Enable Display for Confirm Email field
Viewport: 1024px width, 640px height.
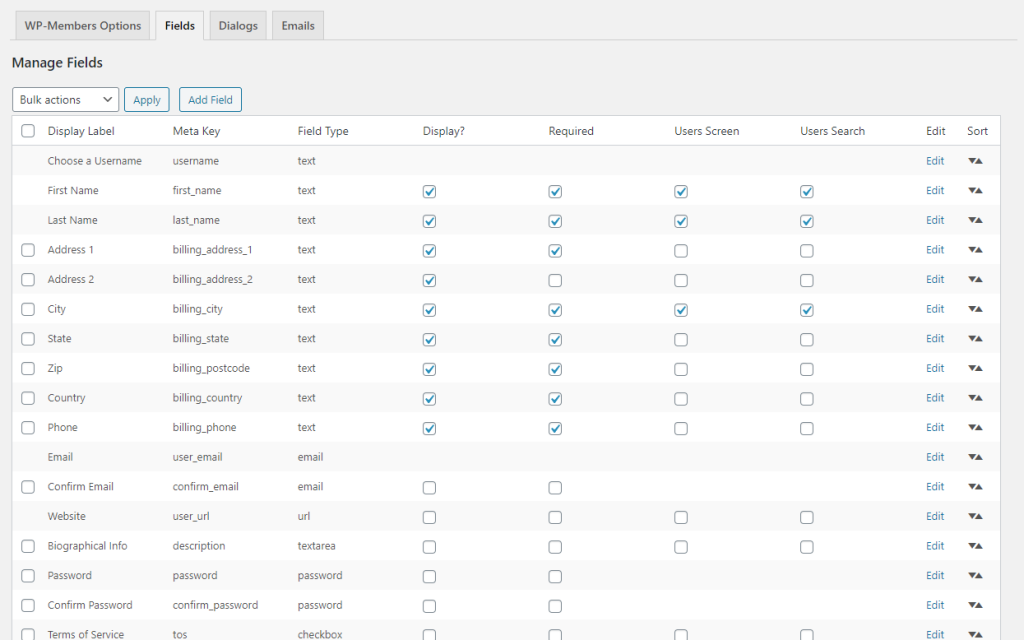click(x=429, y=488)
